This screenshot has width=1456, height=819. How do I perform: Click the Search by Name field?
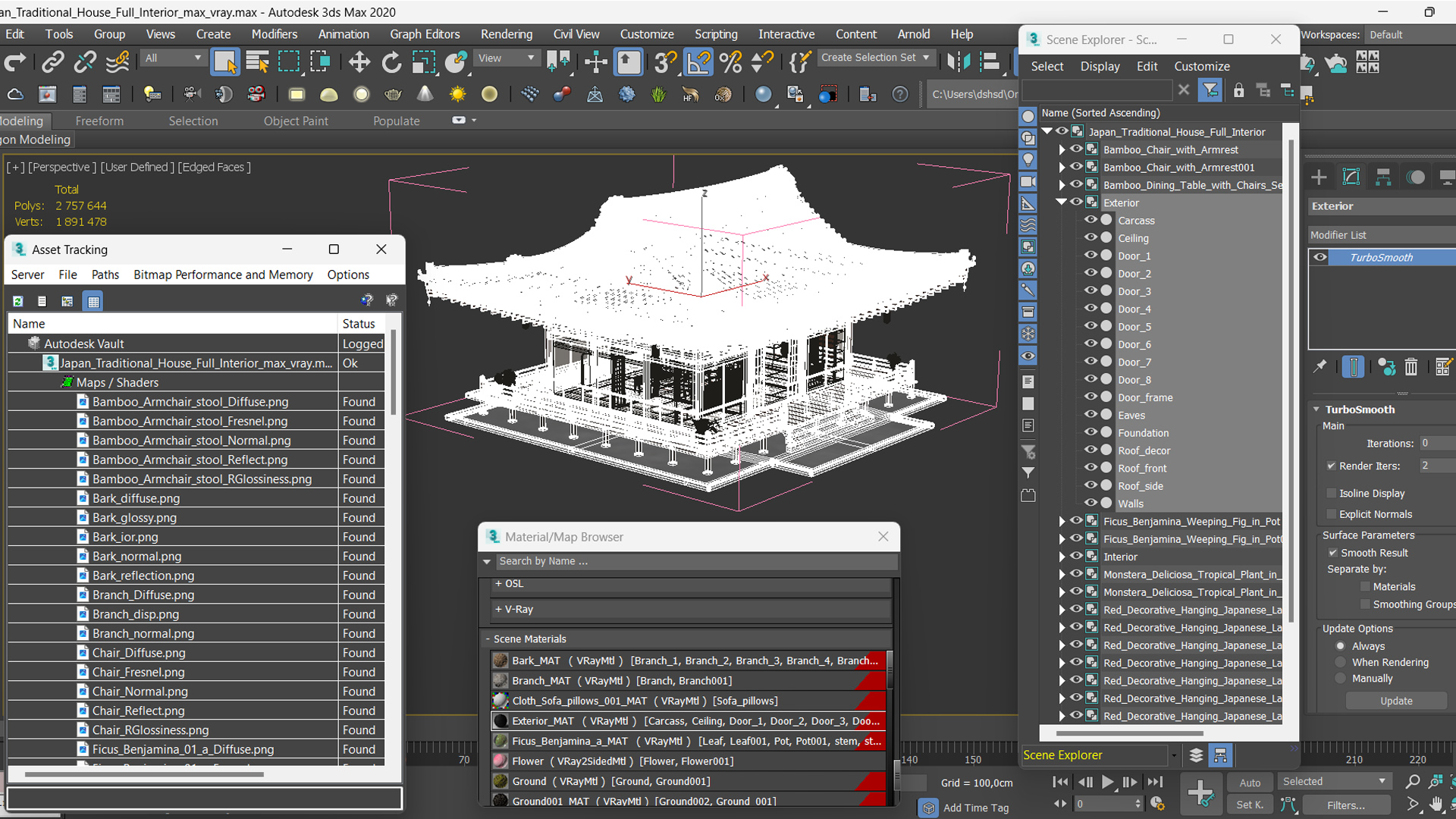pyautogui.click(x=696, y=561)
